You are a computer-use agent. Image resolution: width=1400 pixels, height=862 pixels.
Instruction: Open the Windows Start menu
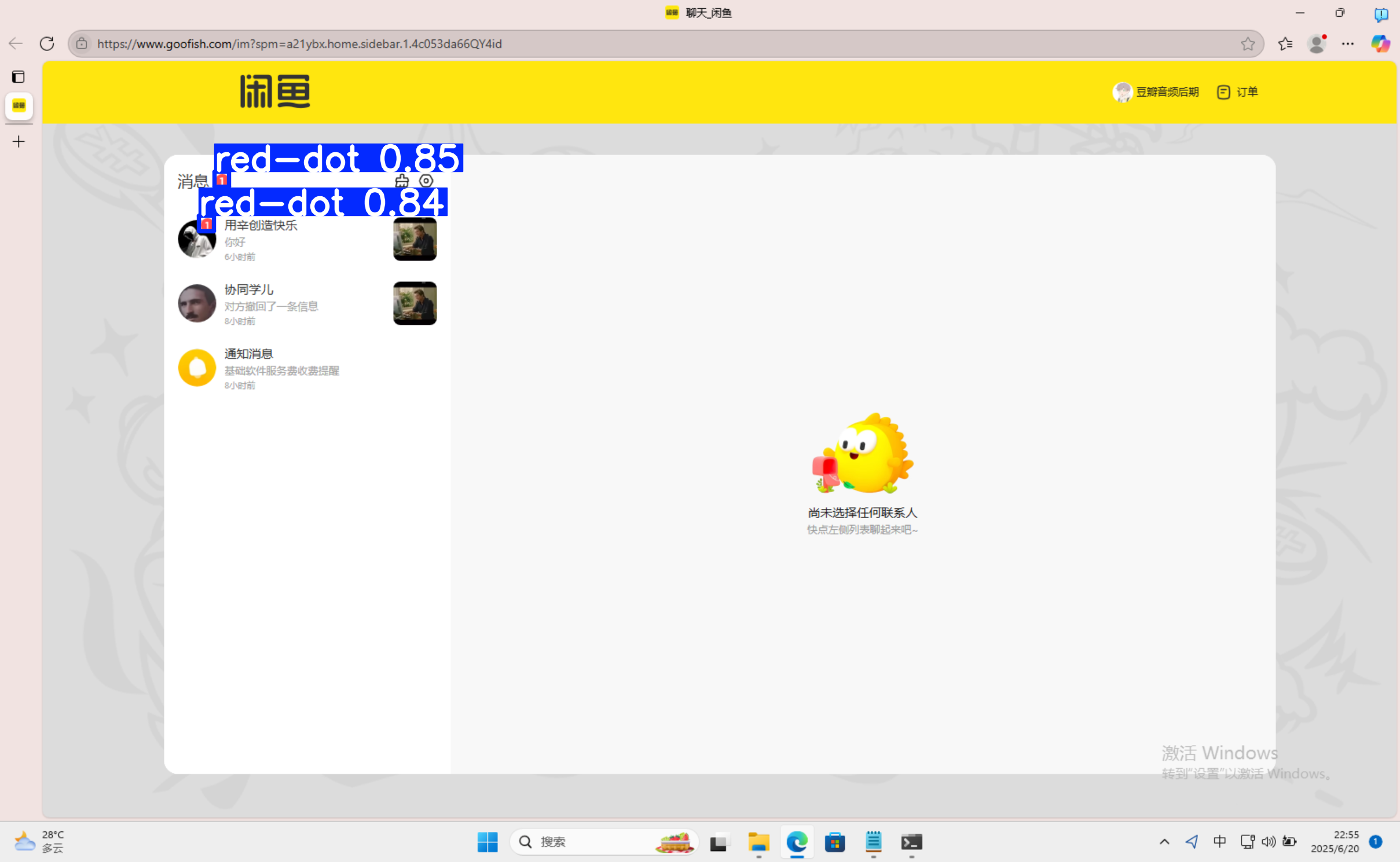[488, 842]
